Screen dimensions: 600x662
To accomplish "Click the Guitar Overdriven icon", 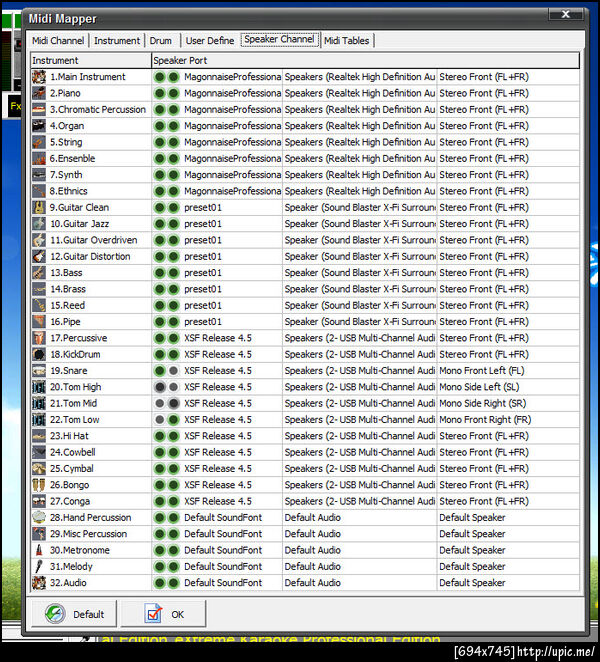I will coord(39,240).
